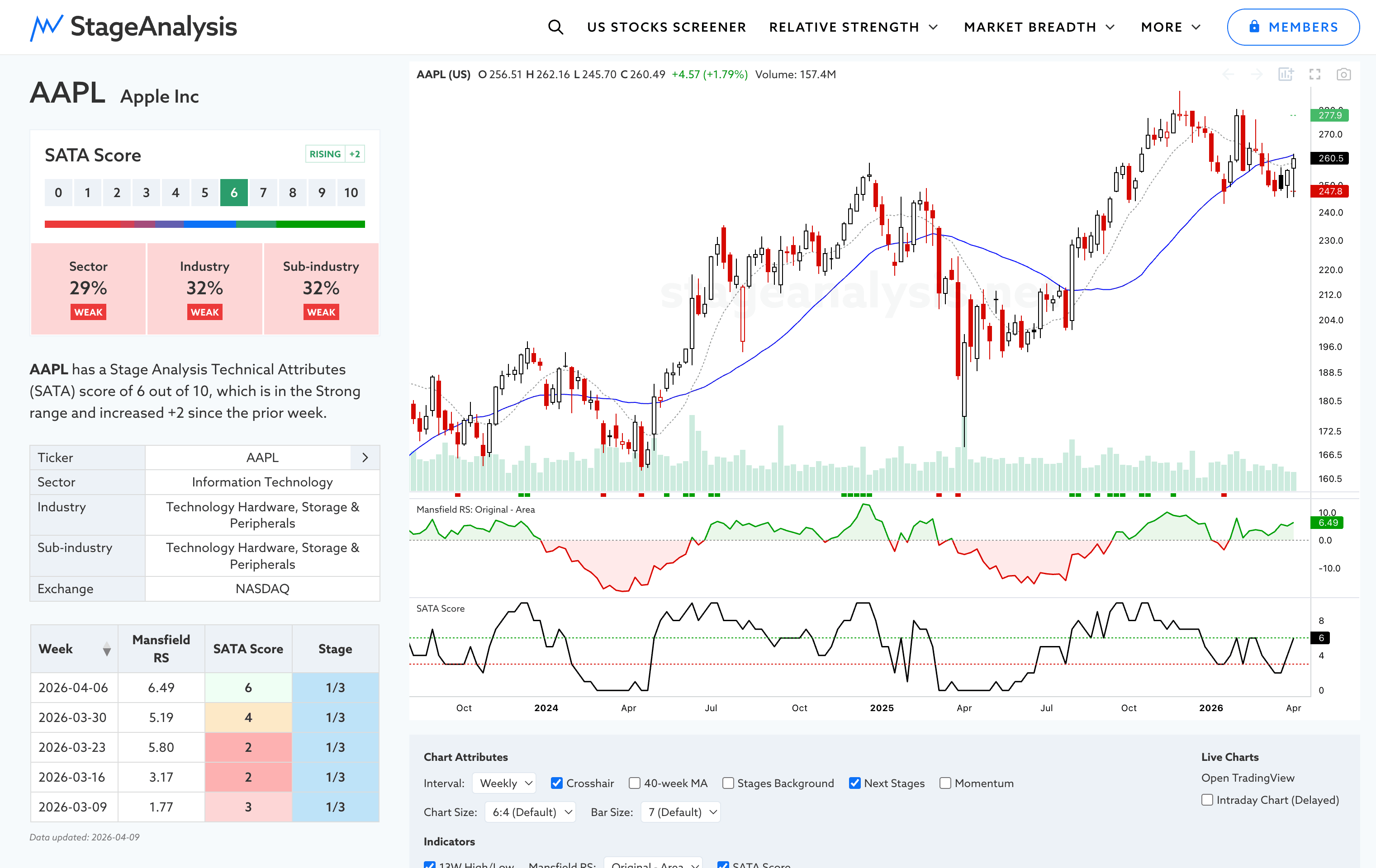Screen dimensions: 1376x868
Task: Click the chart forward arrow icon
Action: tap(1257, 74)
